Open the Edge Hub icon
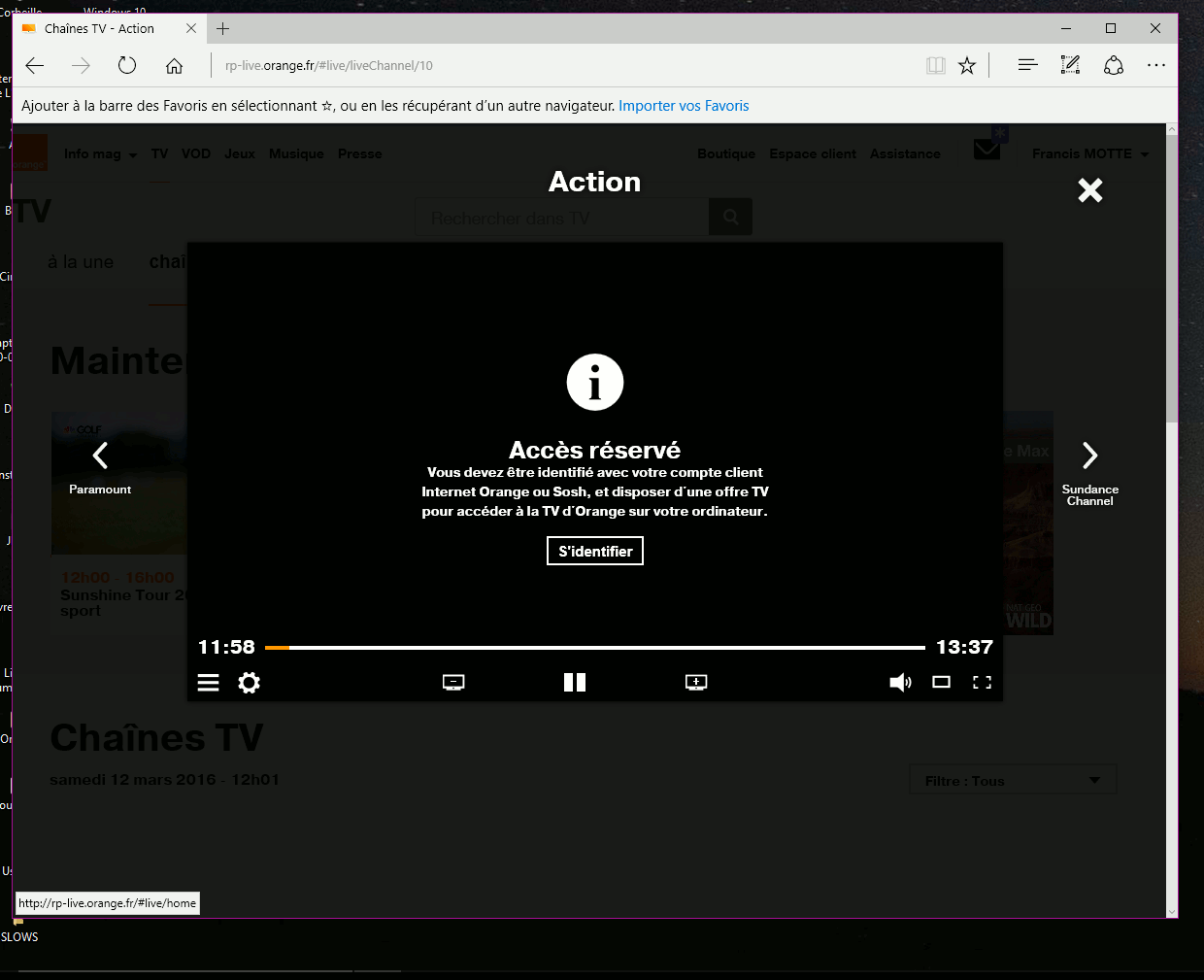 (1027, 65)
